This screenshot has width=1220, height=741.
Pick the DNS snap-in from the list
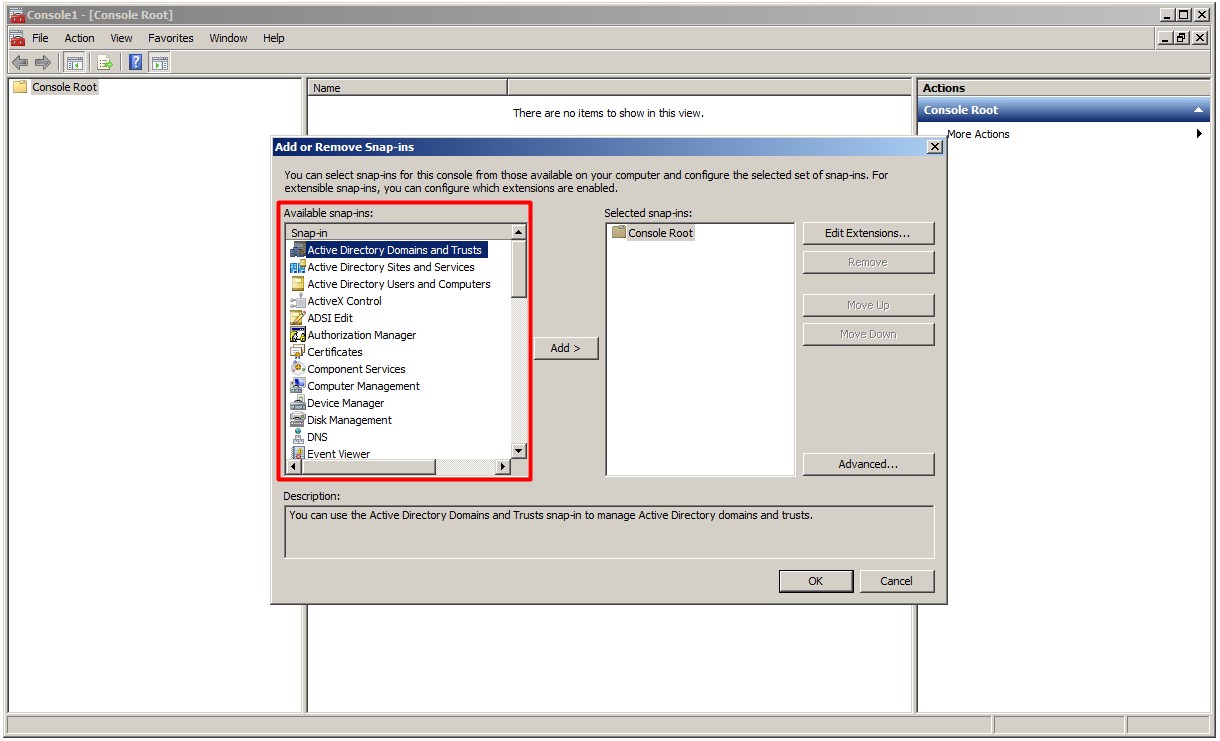(317, 437)
